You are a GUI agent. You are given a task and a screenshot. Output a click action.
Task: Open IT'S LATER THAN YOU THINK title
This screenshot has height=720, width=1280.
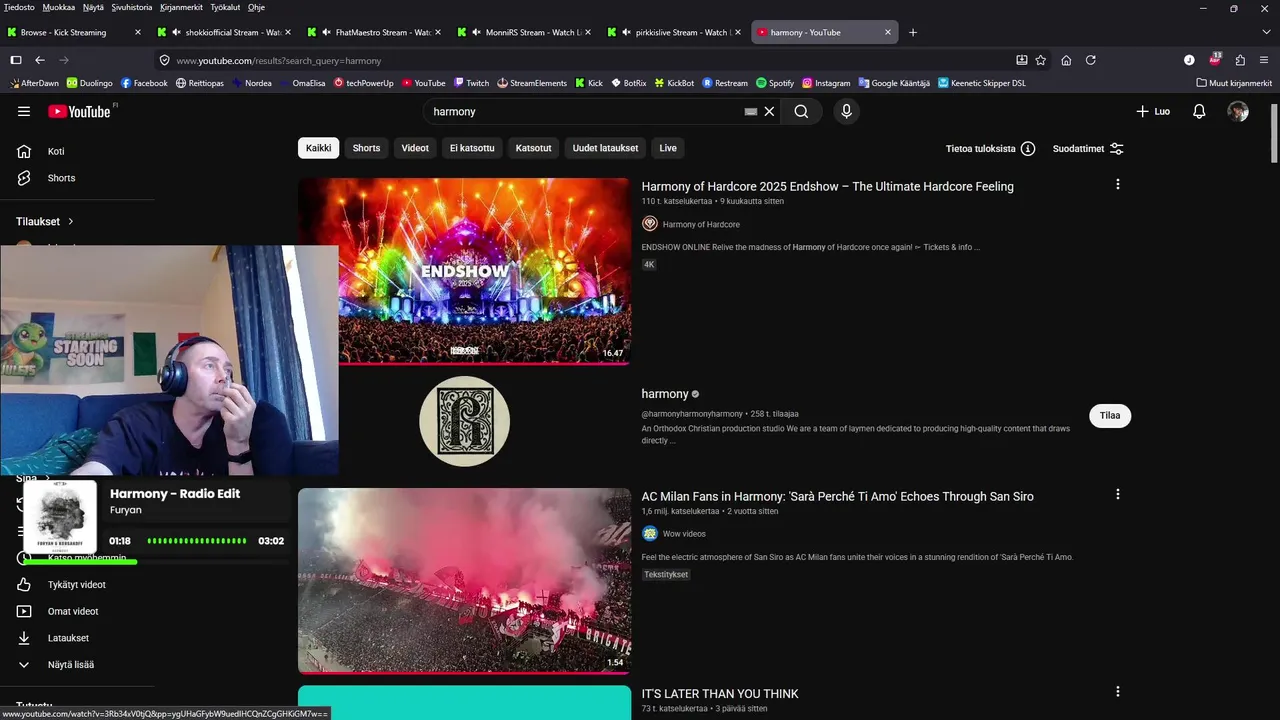coord(720,694)
